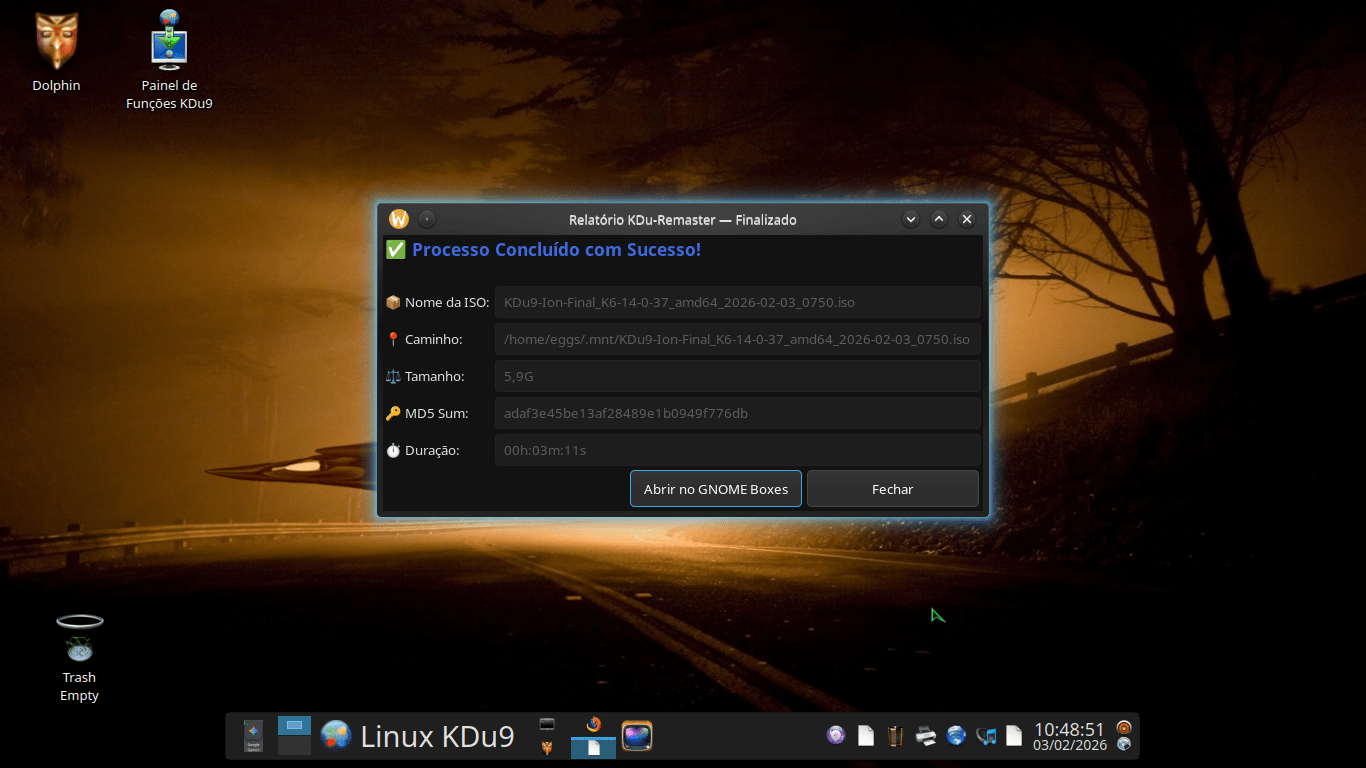The image size is (1366, 768).
Task: Click the network globe tray icon
Action: [956, 736]
